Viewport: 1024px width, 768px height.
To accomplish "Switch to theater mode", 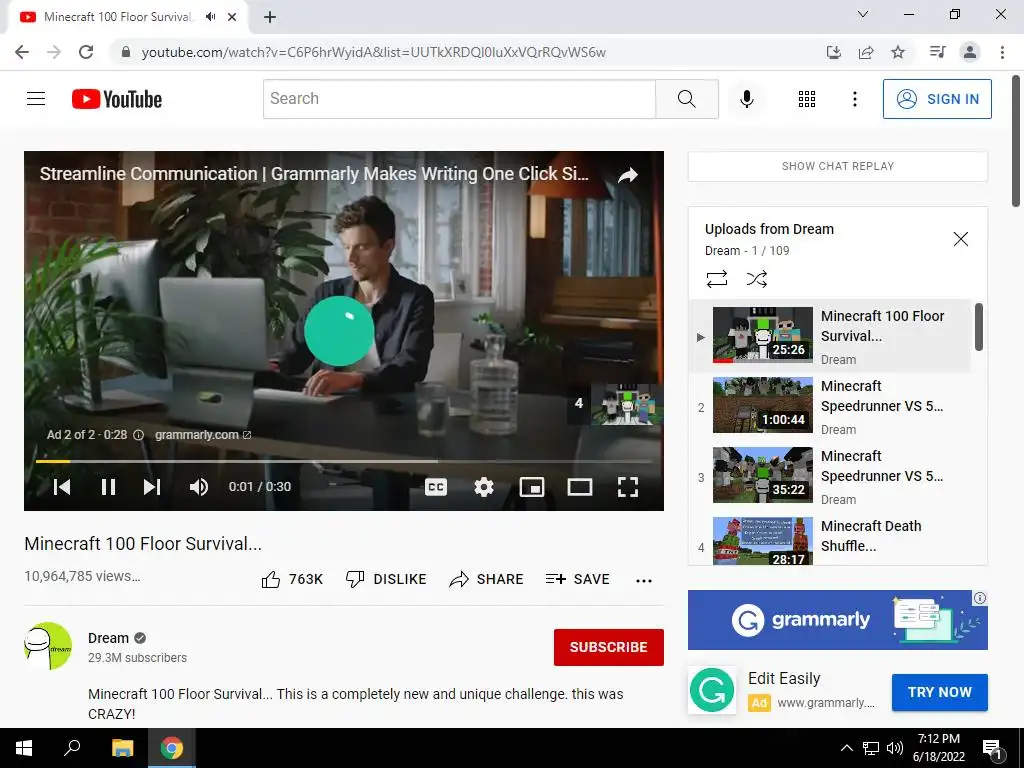I will pyautogui.click(x=579, y=487).
